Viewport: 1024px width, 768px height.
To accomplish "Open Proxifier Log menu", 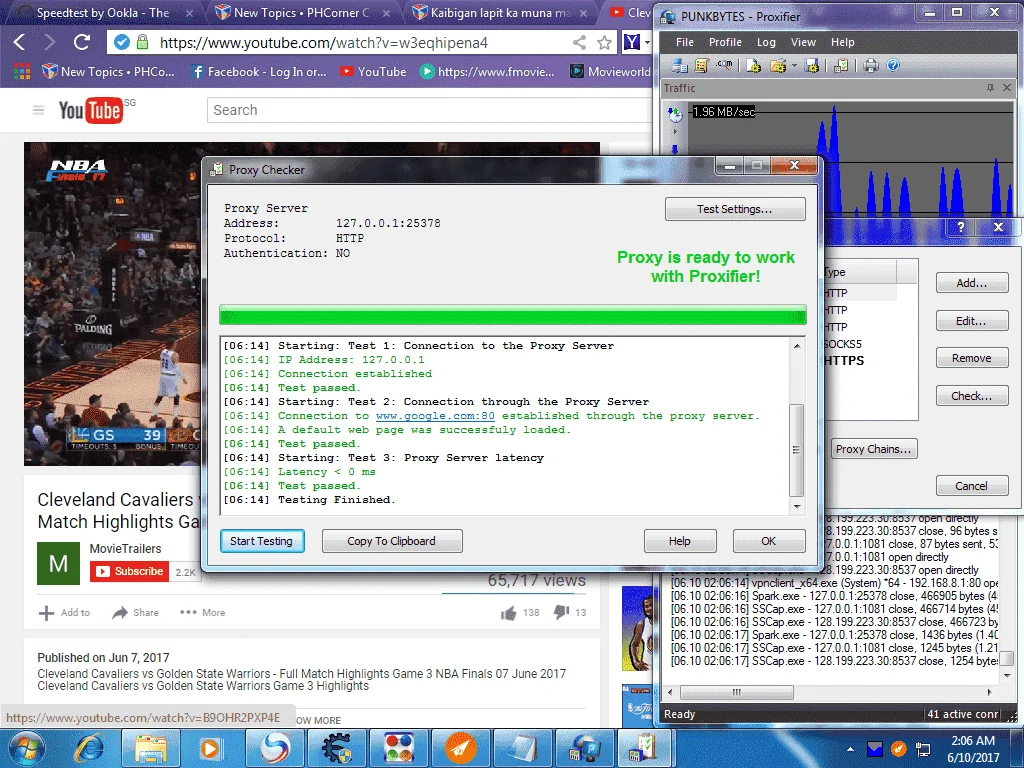I will (x=766, y=42).
